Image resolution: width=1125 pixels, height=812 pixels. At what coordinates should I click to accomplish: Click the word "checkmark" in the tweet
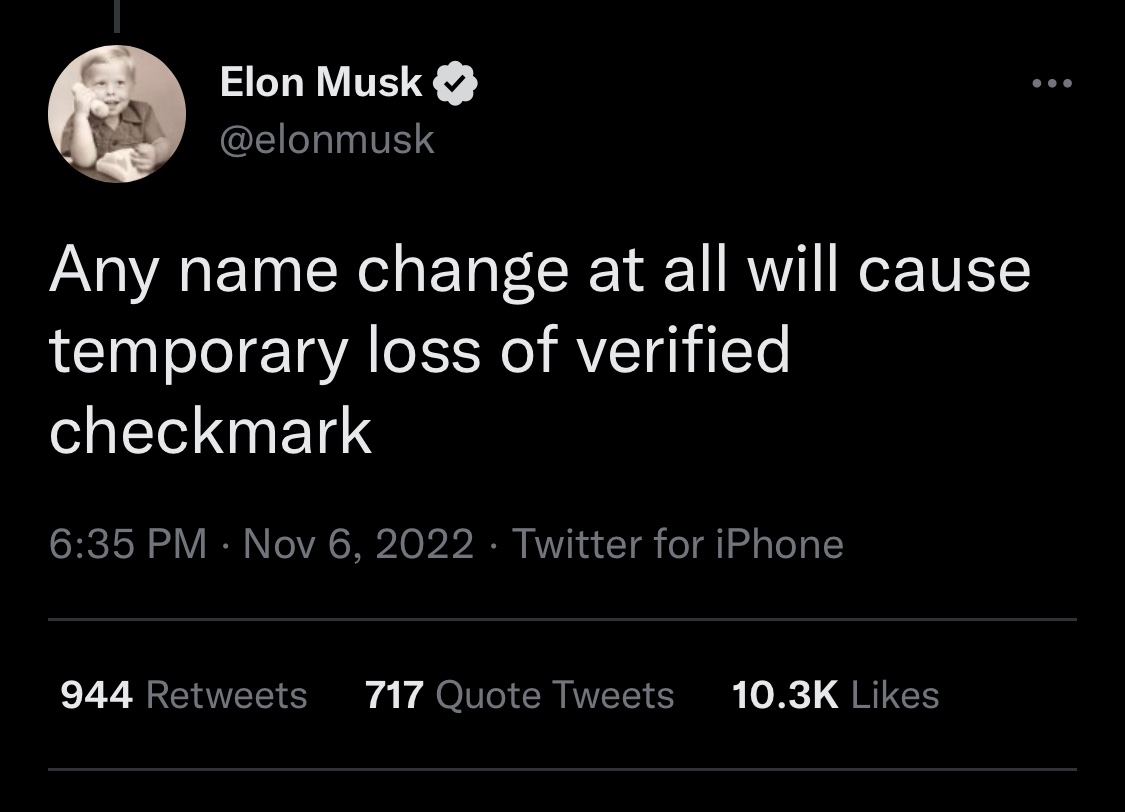tap(210, 432)
